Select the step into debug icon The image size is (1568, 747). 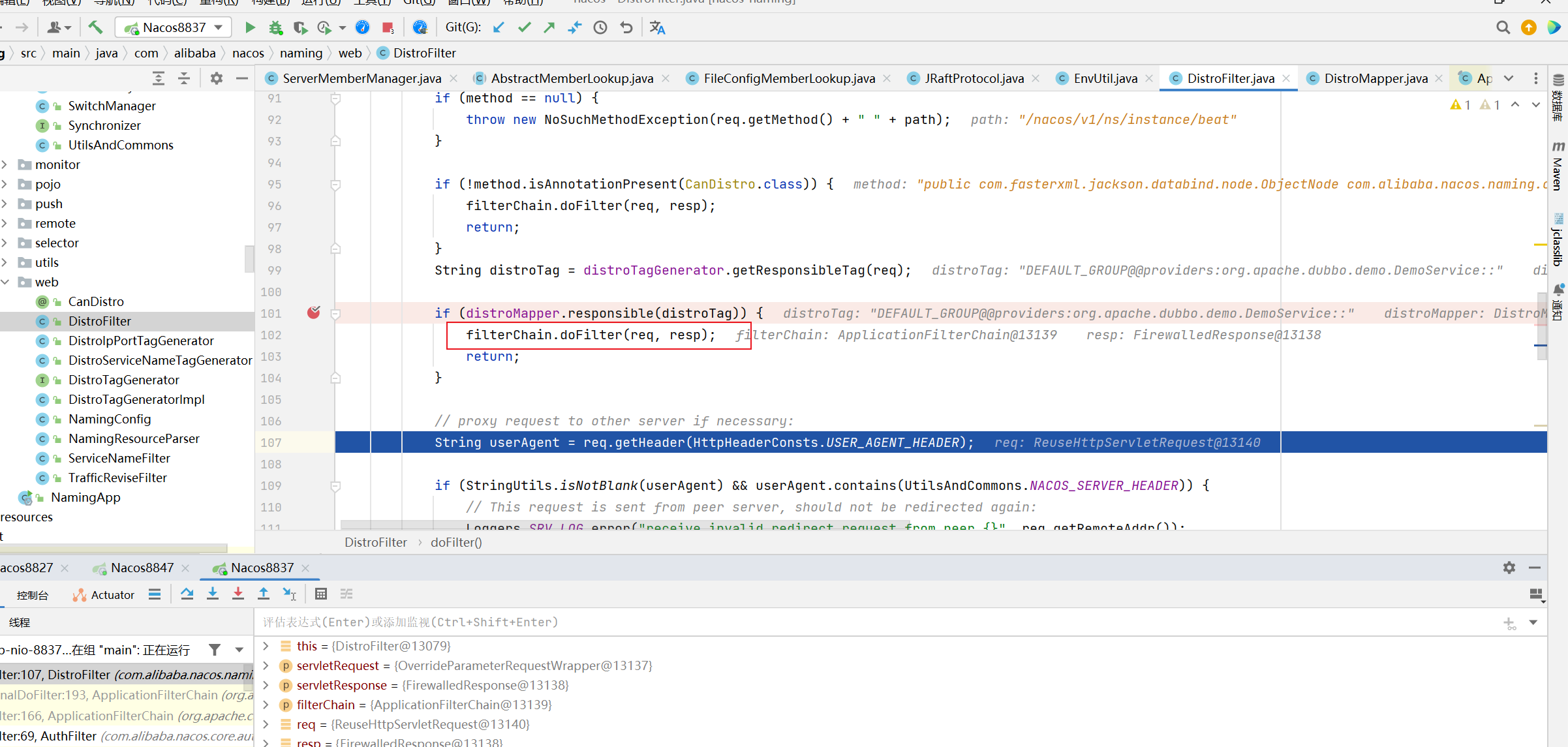point(212,594)
